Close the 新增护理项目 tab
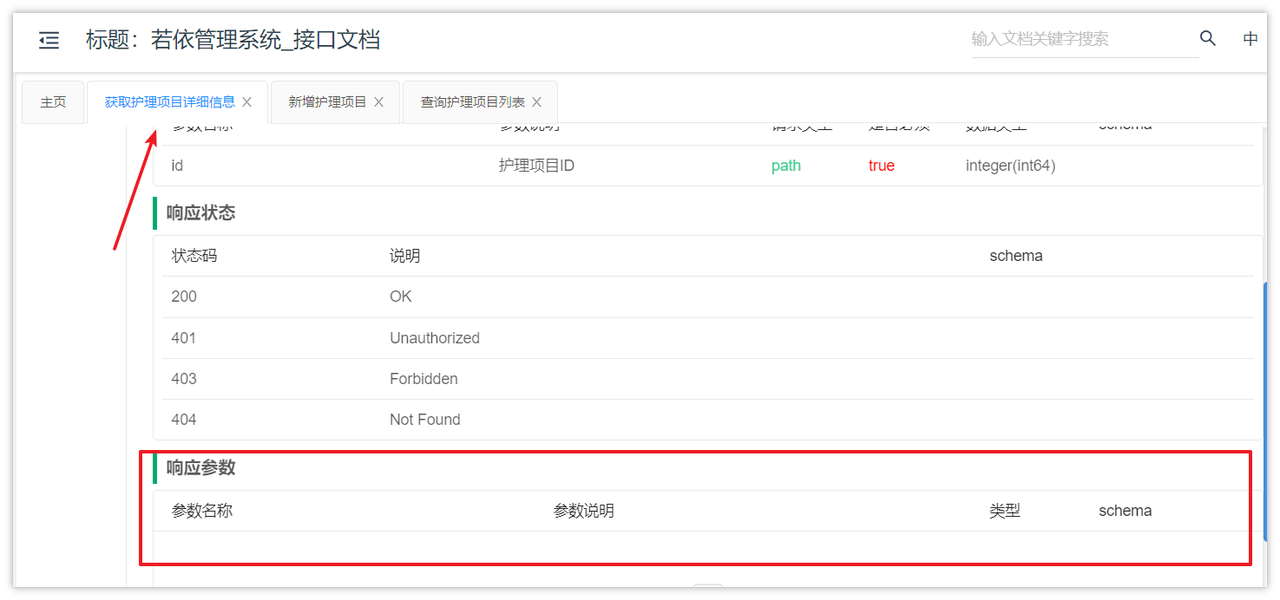The height and width of the screenshot is (600, 1280). click(379, 102)
